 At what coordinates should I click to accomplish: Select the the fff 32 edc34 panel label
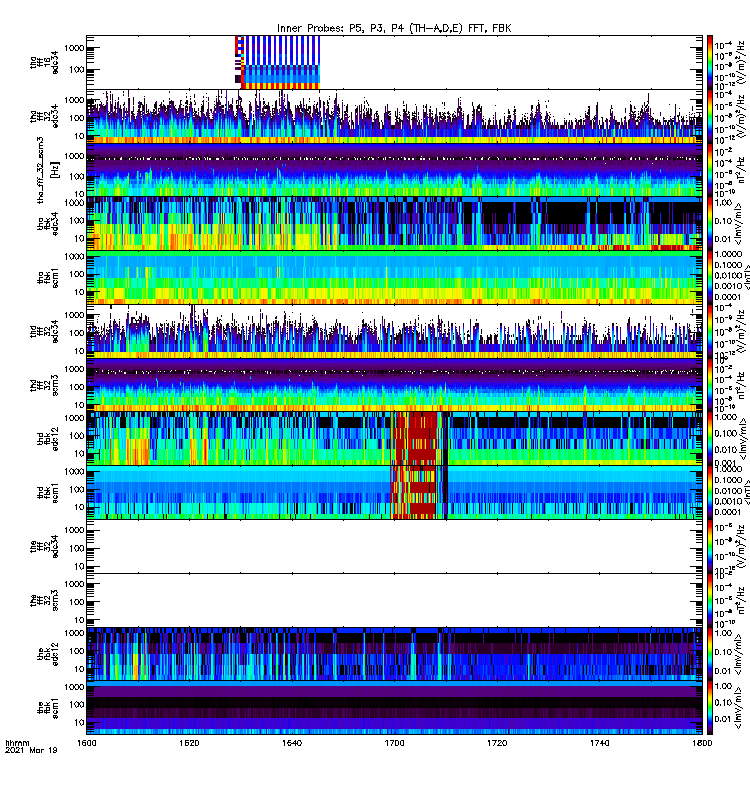(44, 546)
